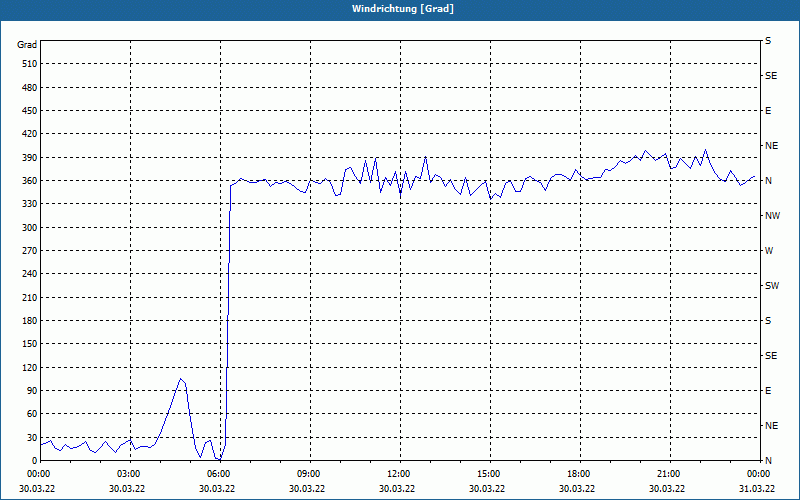Select the y-axis value "240"

click(30, 274)
